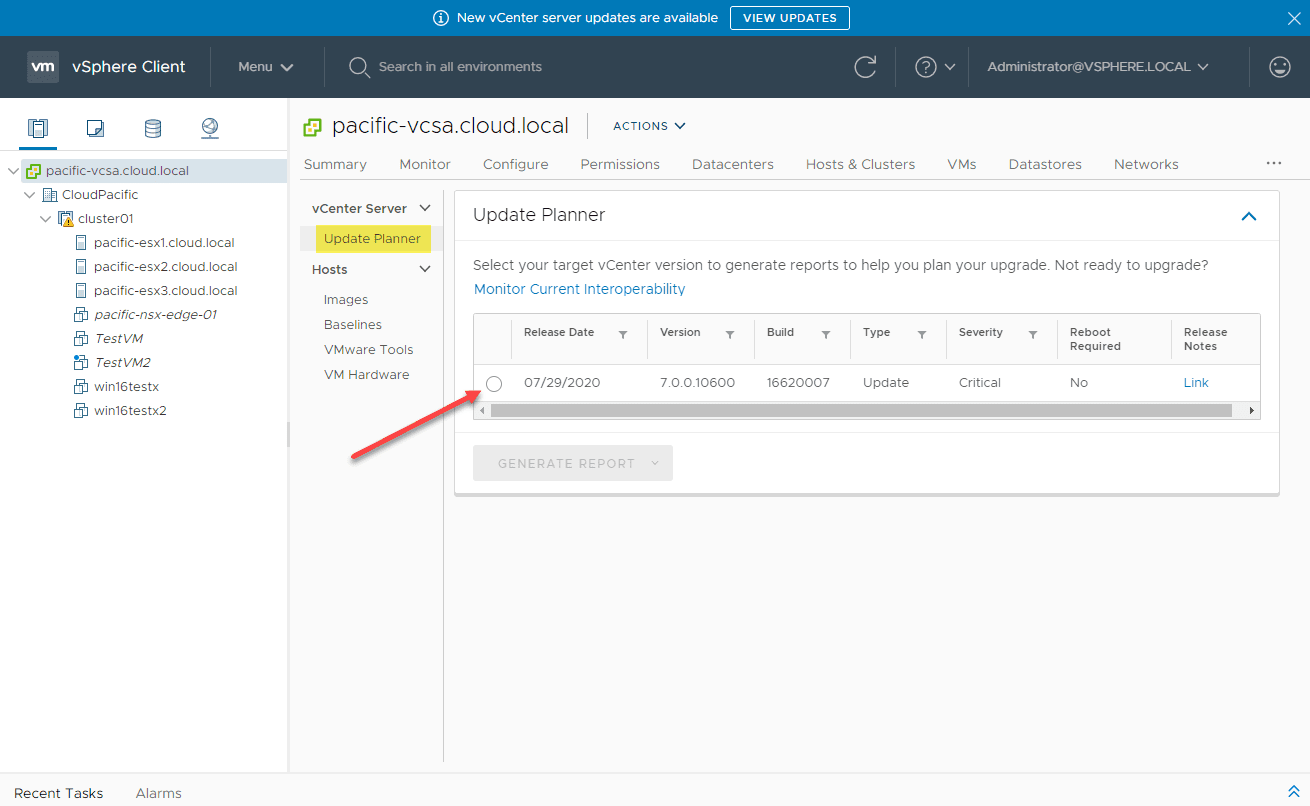The image size is (1310, 806).
Task: Open the Permissions tab
Action: 620,164
